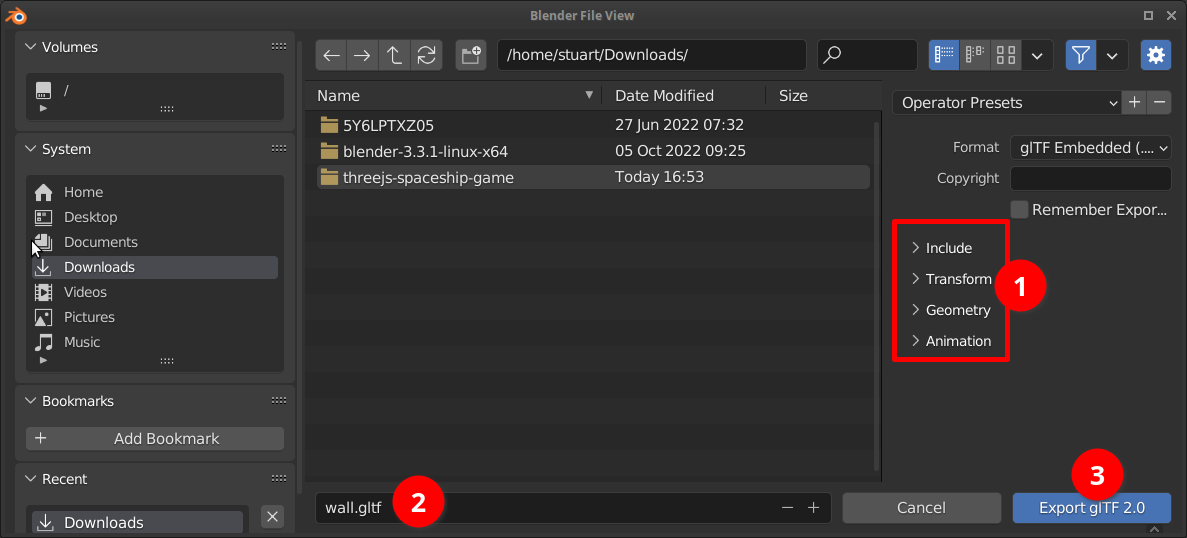Expand the Animation section
1187x538 pixels.
952,341
